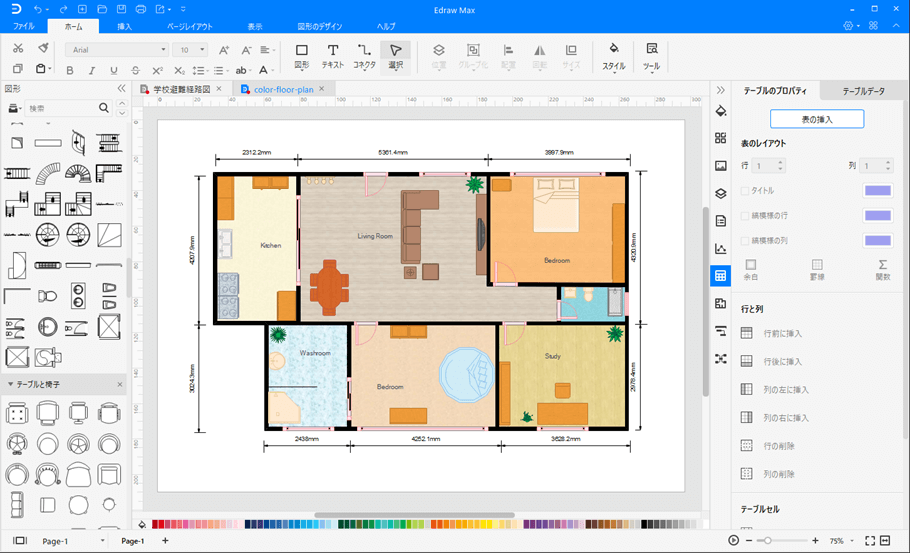Open the ページレイアウト ribbon tab
The image size is (910, 553).
(x=190, y=26)
